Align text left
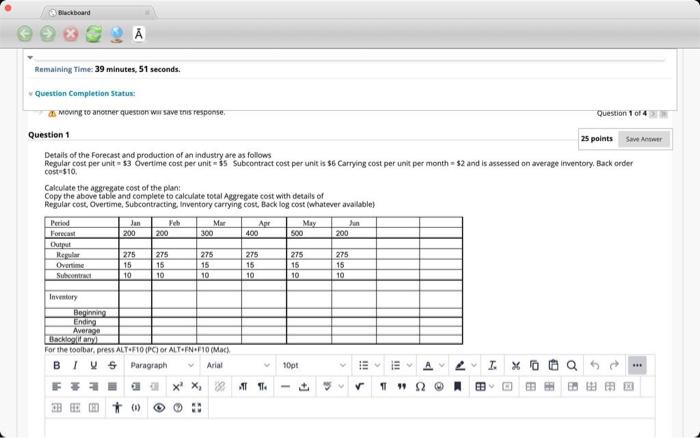Image resolution: width=700 pixels, height=438 pixels. [57, 387]
